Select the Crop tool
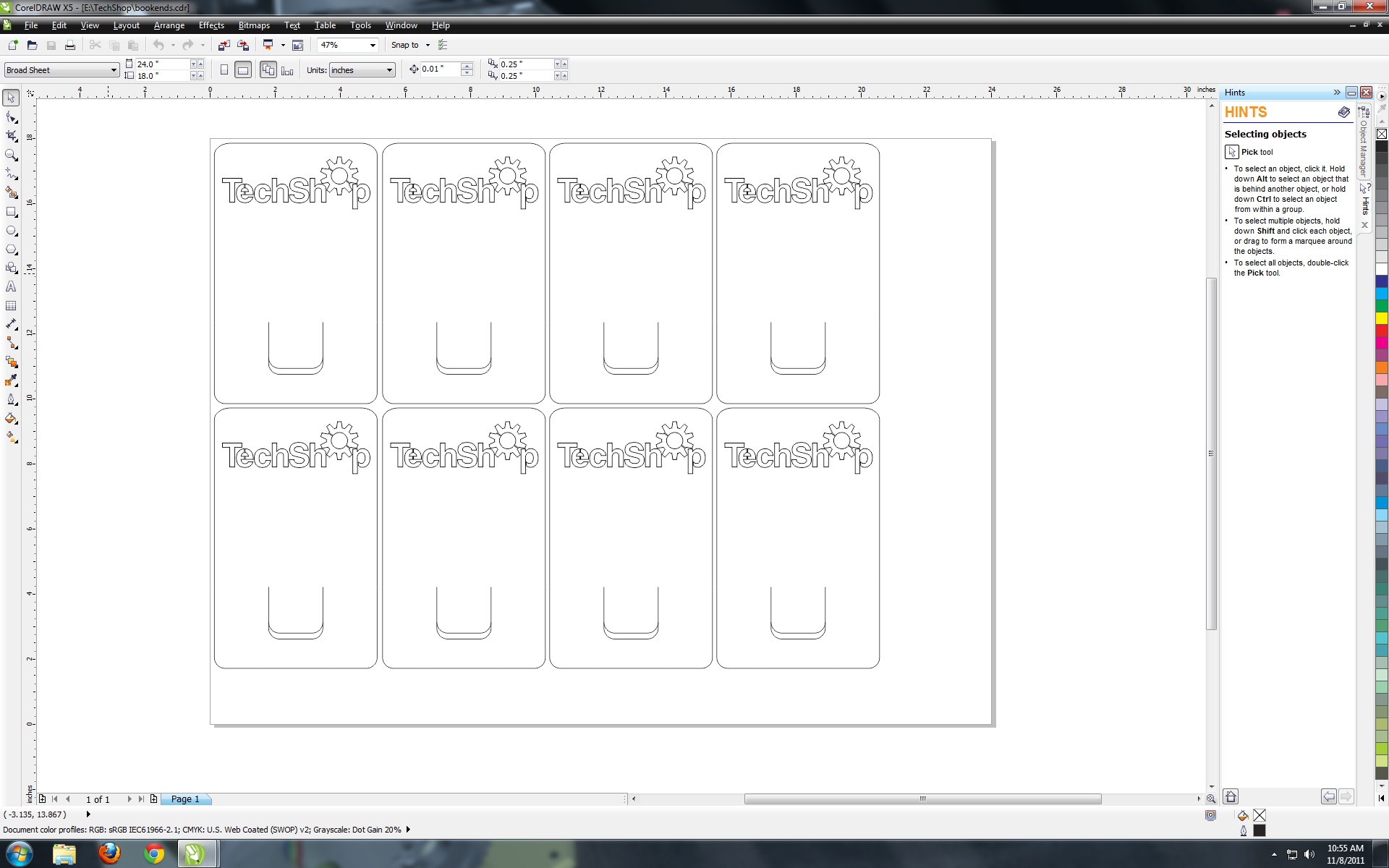 click(11, 136)
